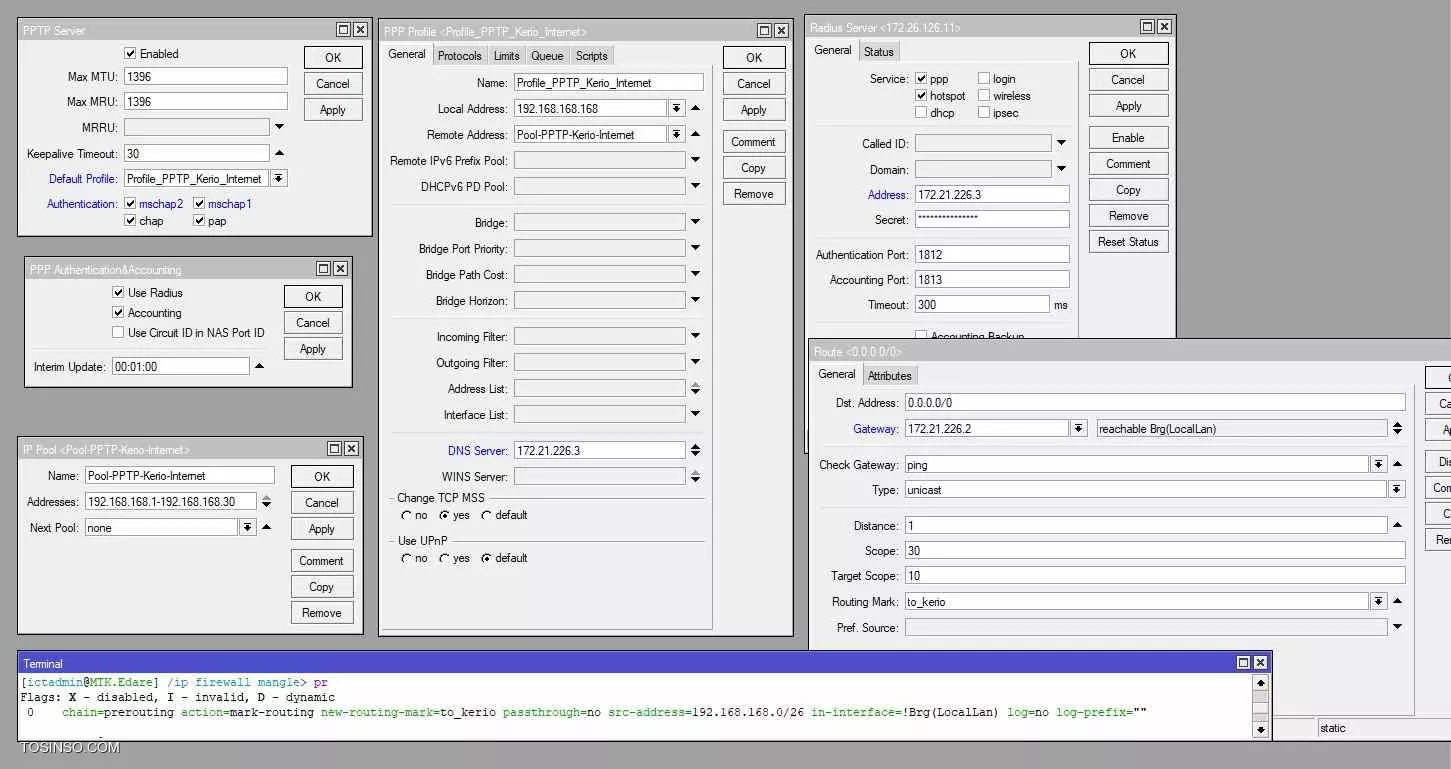
Task: Open Check Gateway dropdown in Route window
Action: [x=1378, y=464]
